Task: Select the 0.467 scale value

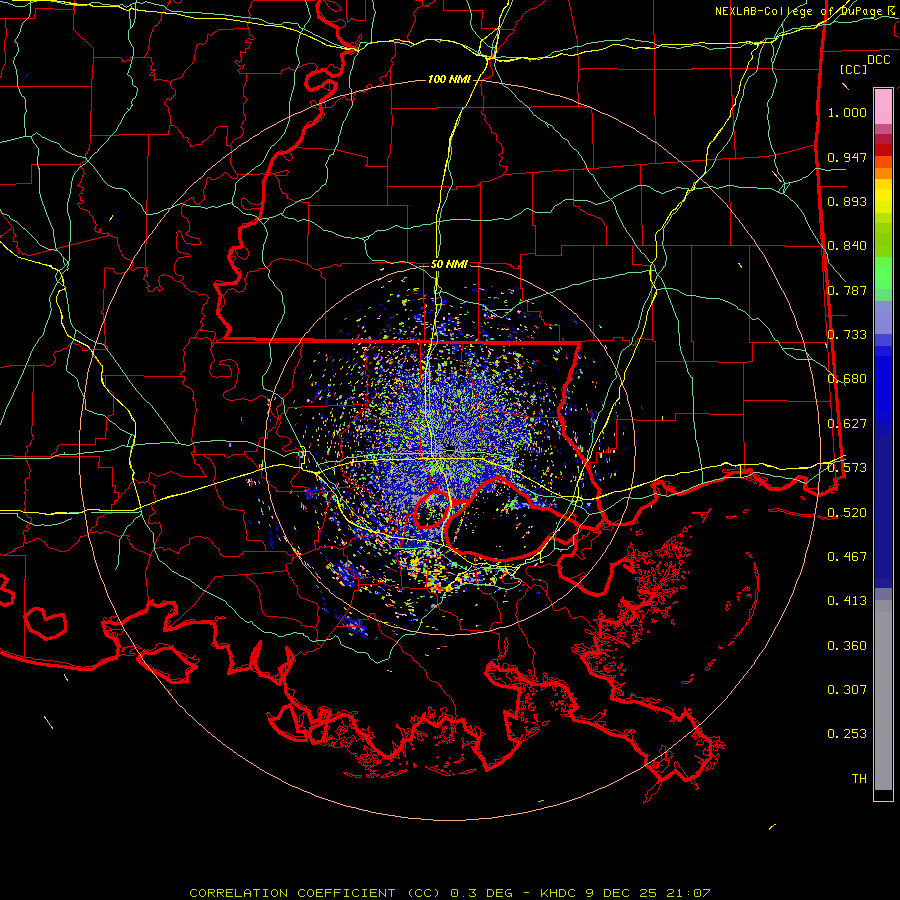Action: pyautogui.click(x=847, y=556)
